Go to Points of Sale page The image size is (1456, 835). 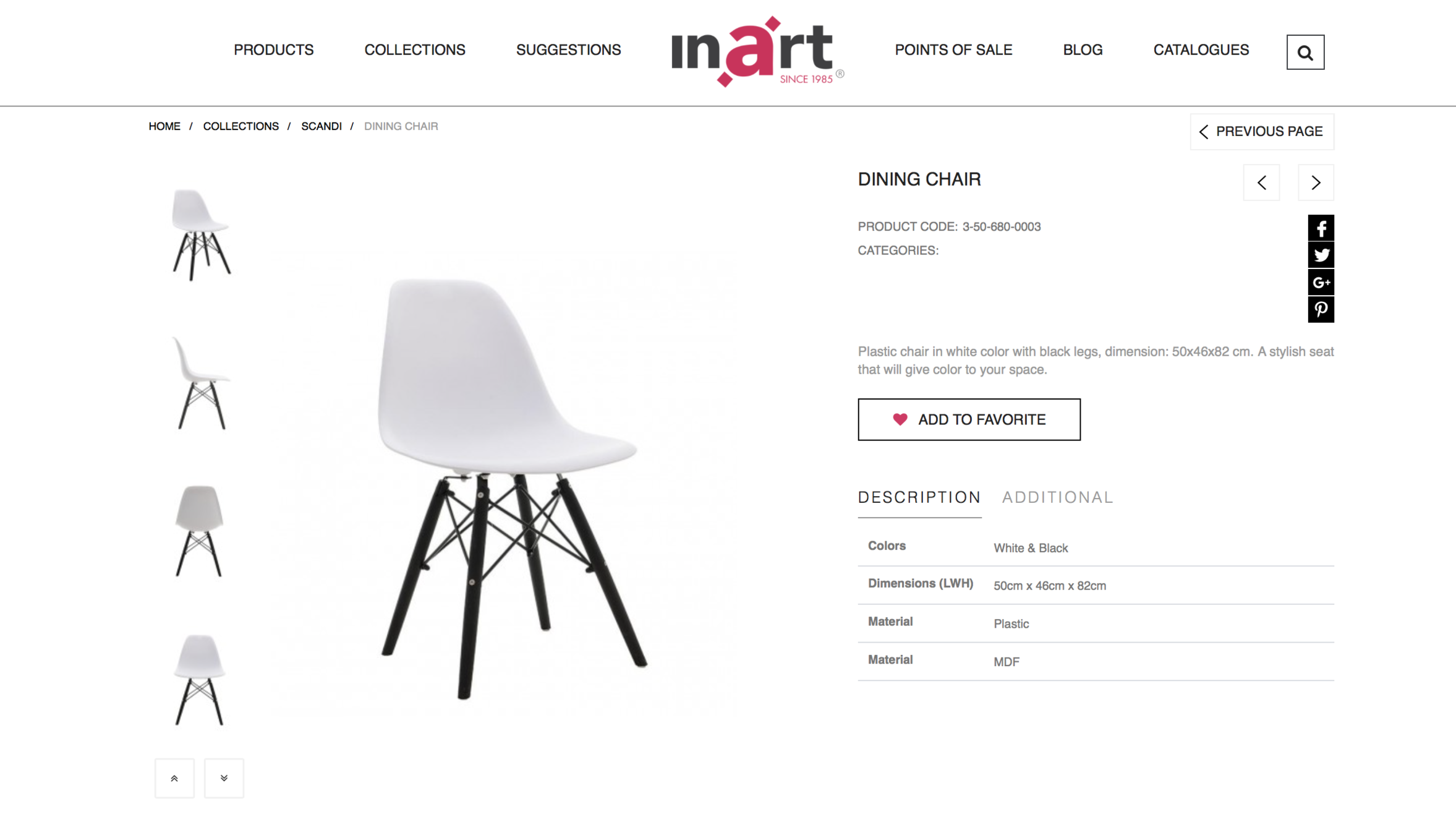953,50
